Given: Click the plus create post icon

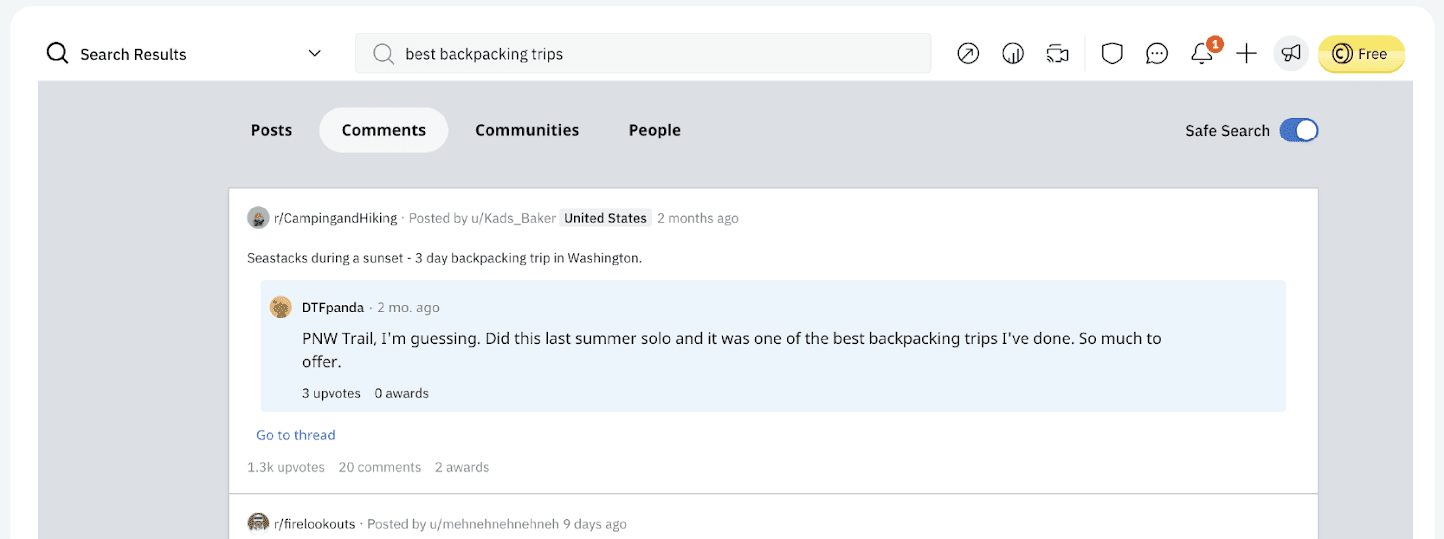Looking at the screenshot, I should coord(1246,54).
